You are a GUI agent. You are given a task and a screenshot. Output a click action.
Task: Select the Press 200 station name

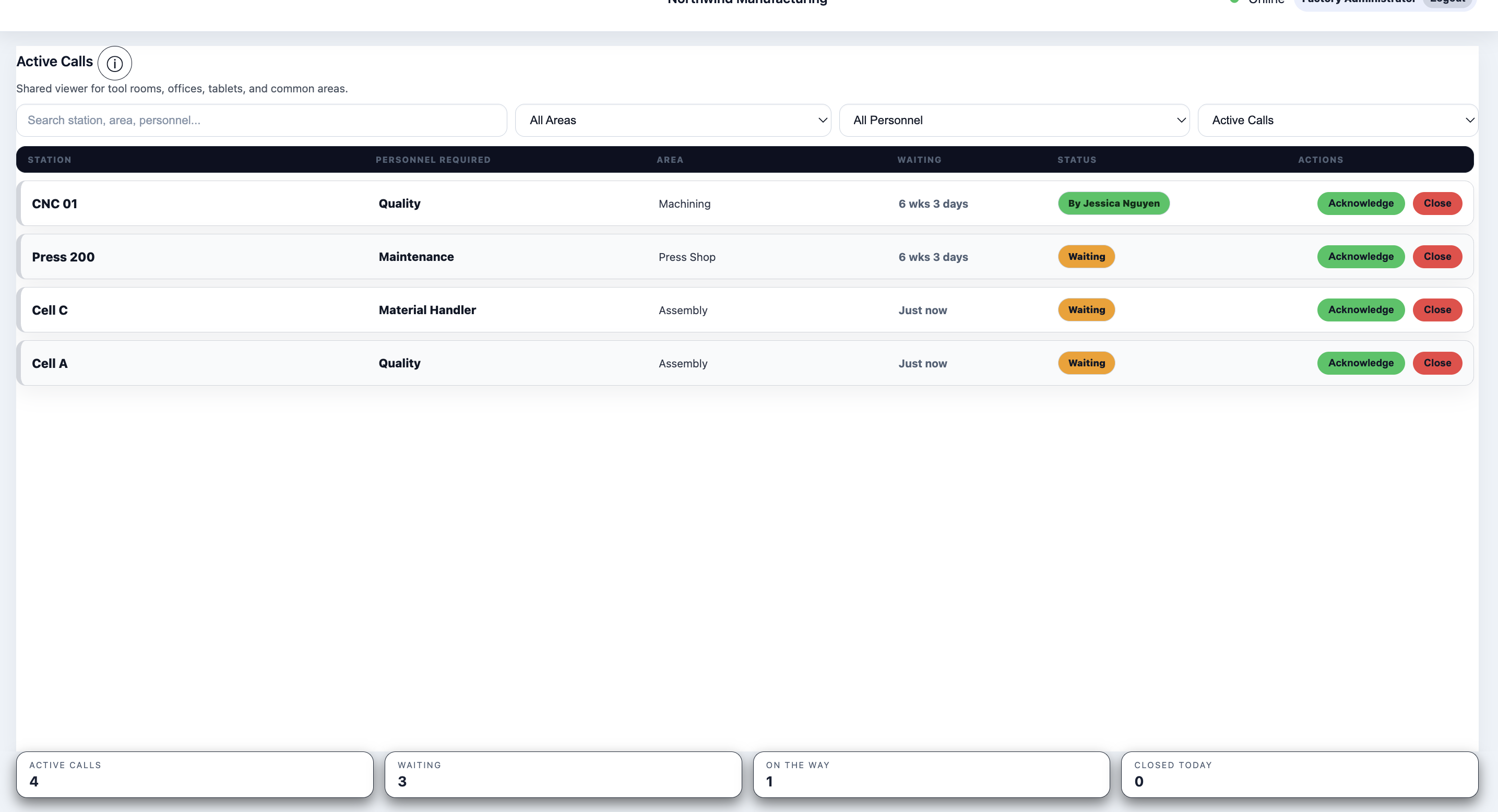pyautogui.click(x=63, y=257)
